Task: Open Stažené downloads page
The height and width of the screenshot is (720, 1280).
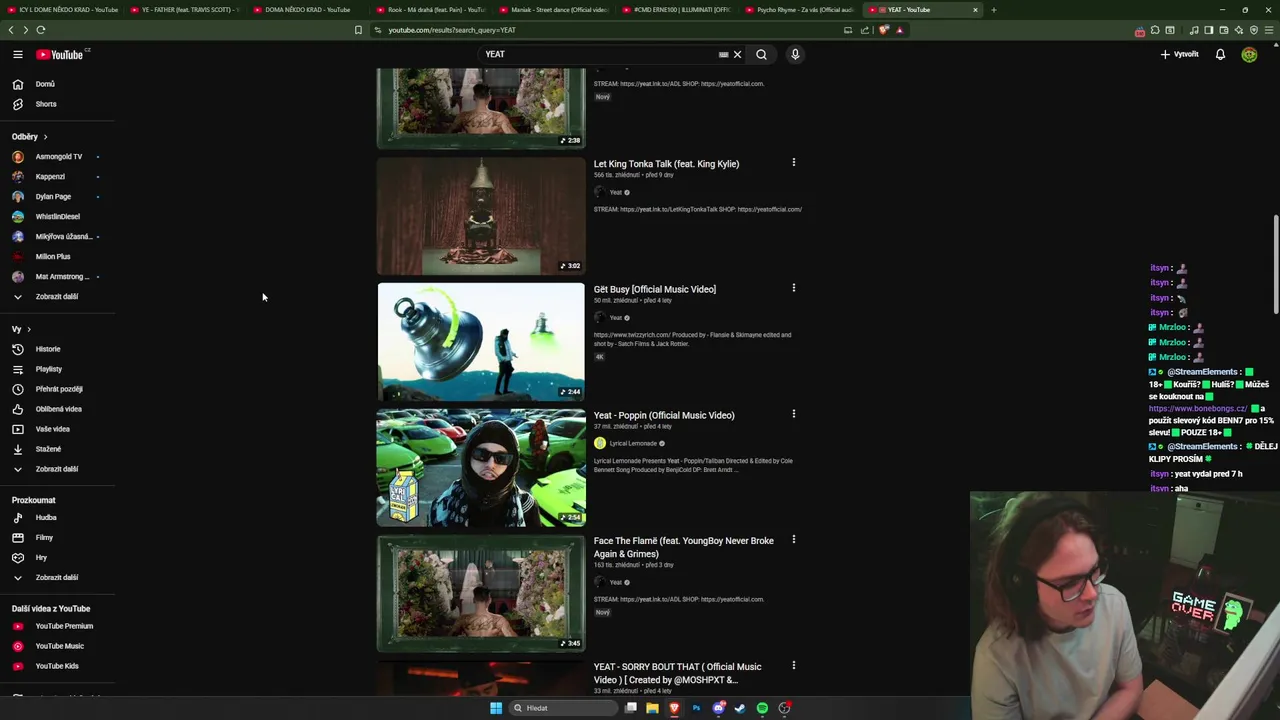Action: [48, 449]
